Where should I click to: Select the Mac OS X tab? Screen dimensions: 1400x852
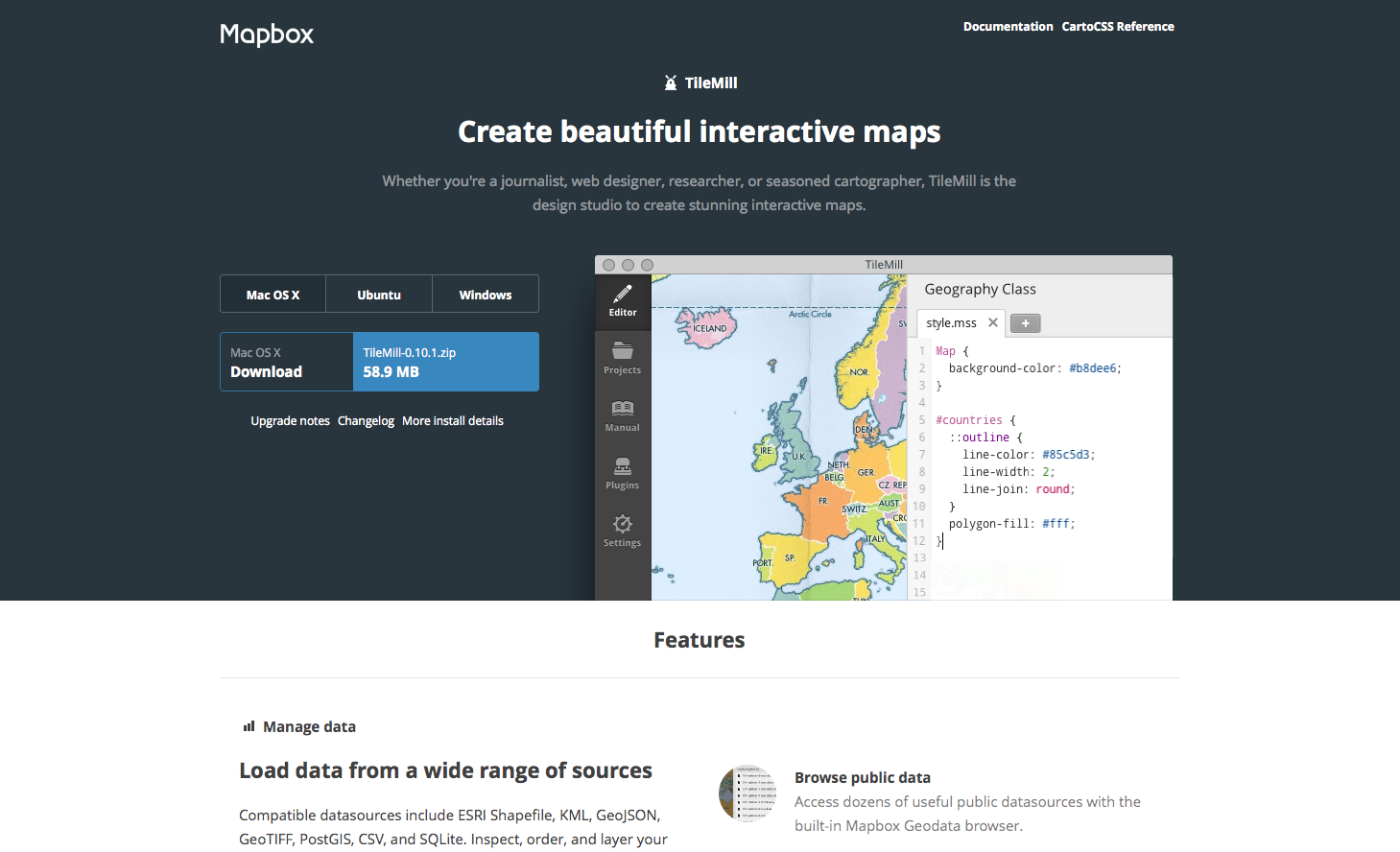[x=273, y=295]
